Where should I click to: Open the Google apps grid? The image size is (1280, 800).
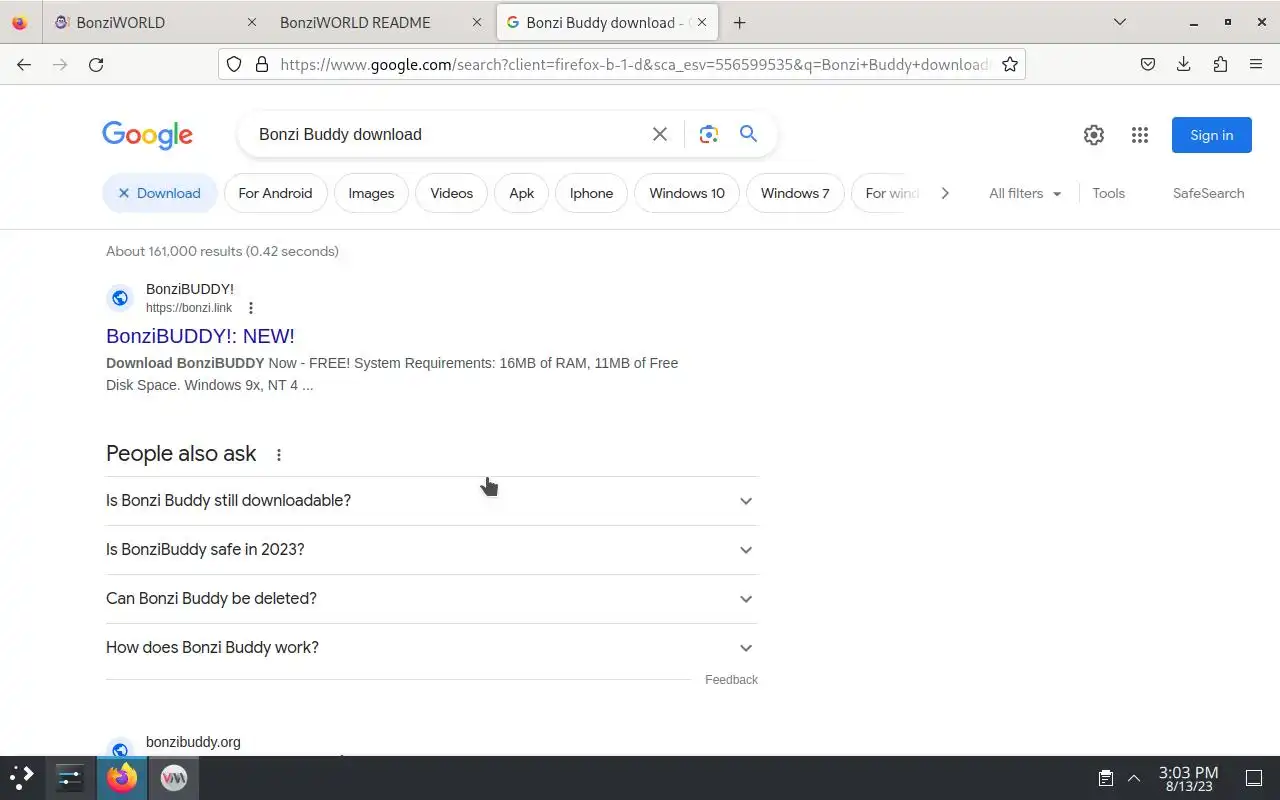pos(1140,135)
